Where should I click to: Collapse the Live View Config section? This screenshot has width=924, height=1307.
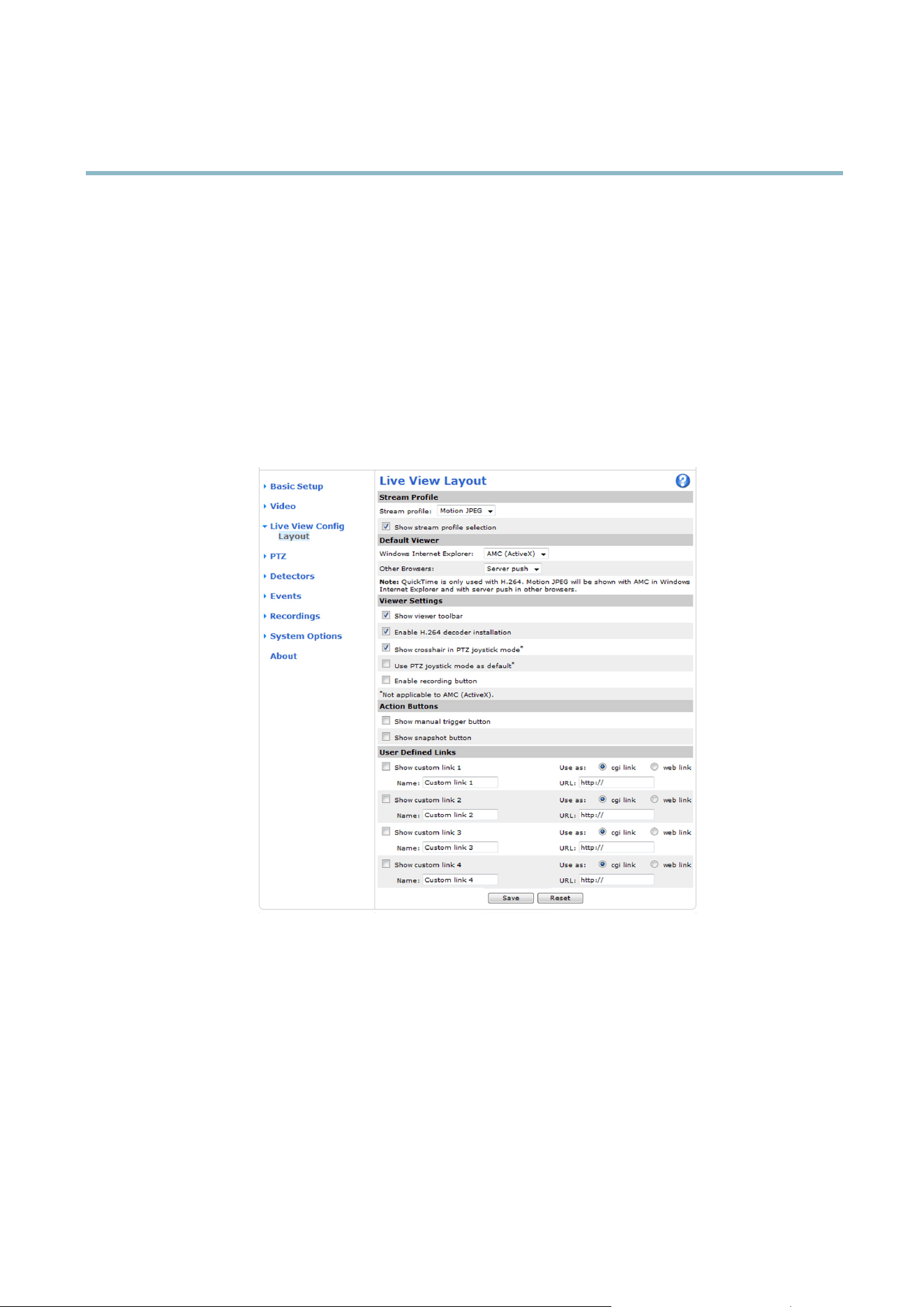(x=307, y=526)
